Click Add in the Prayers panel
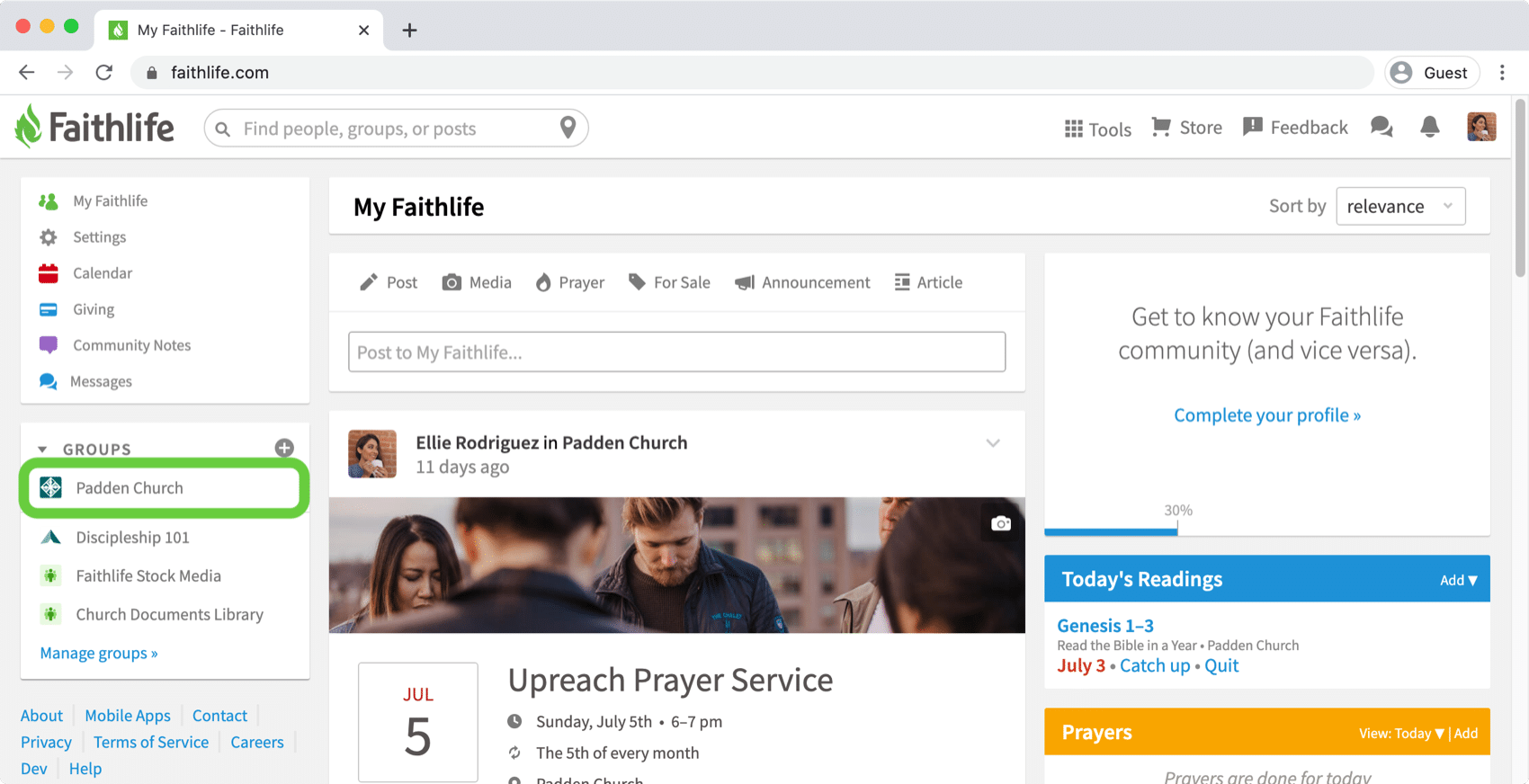Image resolution: width=1529 pixels, height=784 pixels. [x=1466, y=734]
